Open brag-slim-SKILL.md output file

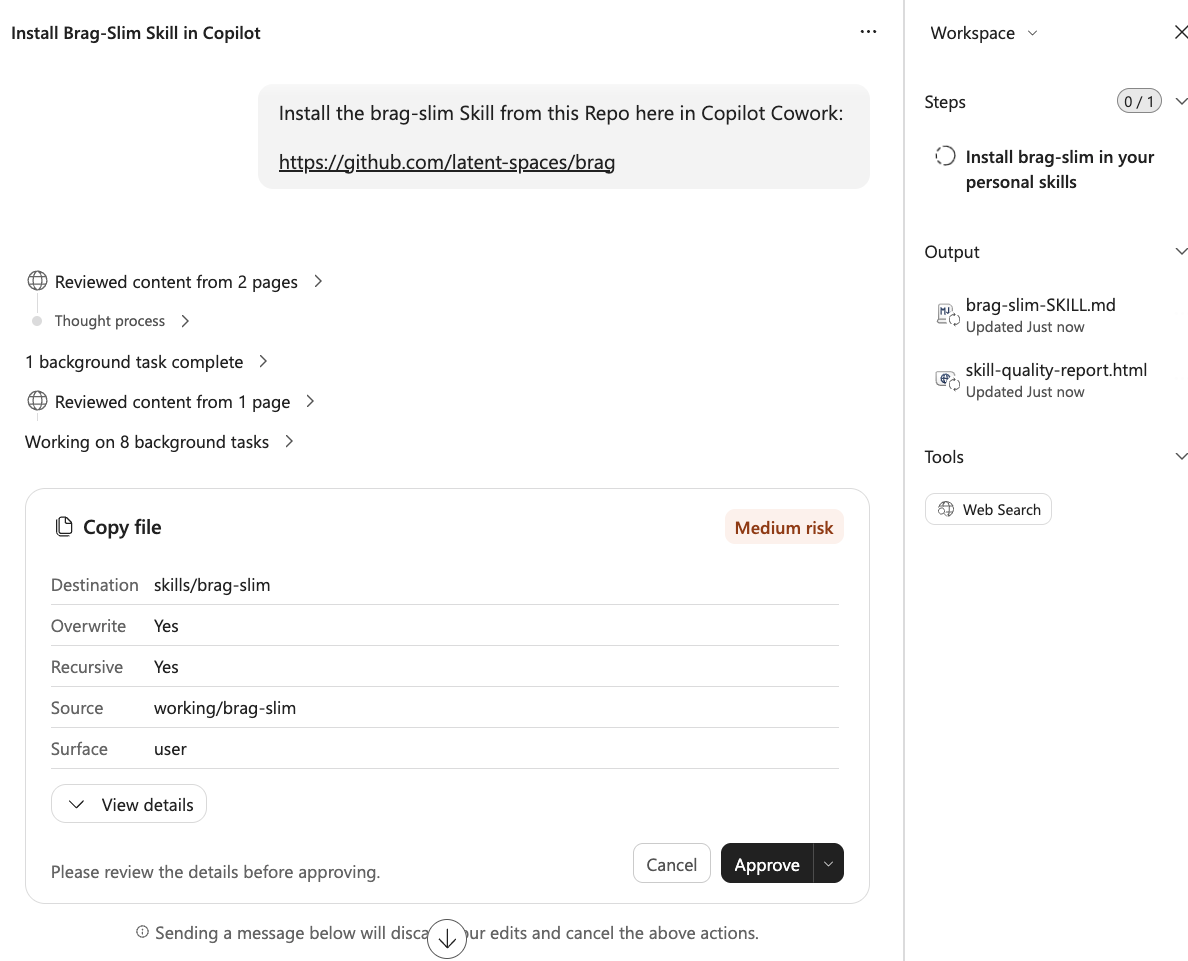pyautogui.click(x=1040, y=305)
